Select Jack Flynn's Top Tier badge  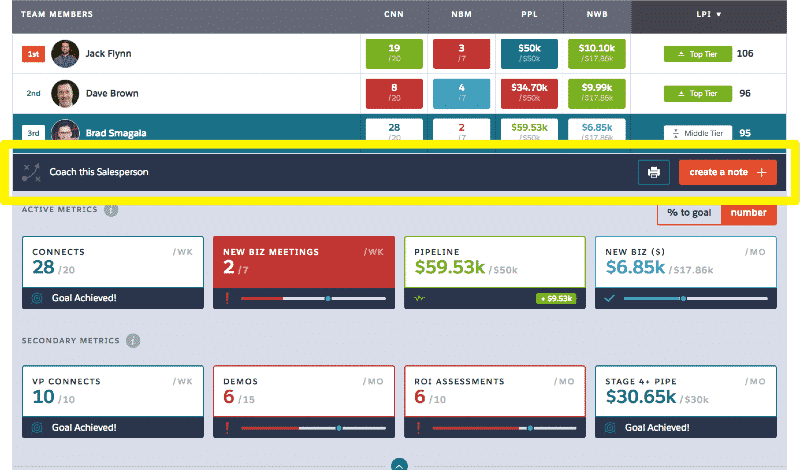698,54
